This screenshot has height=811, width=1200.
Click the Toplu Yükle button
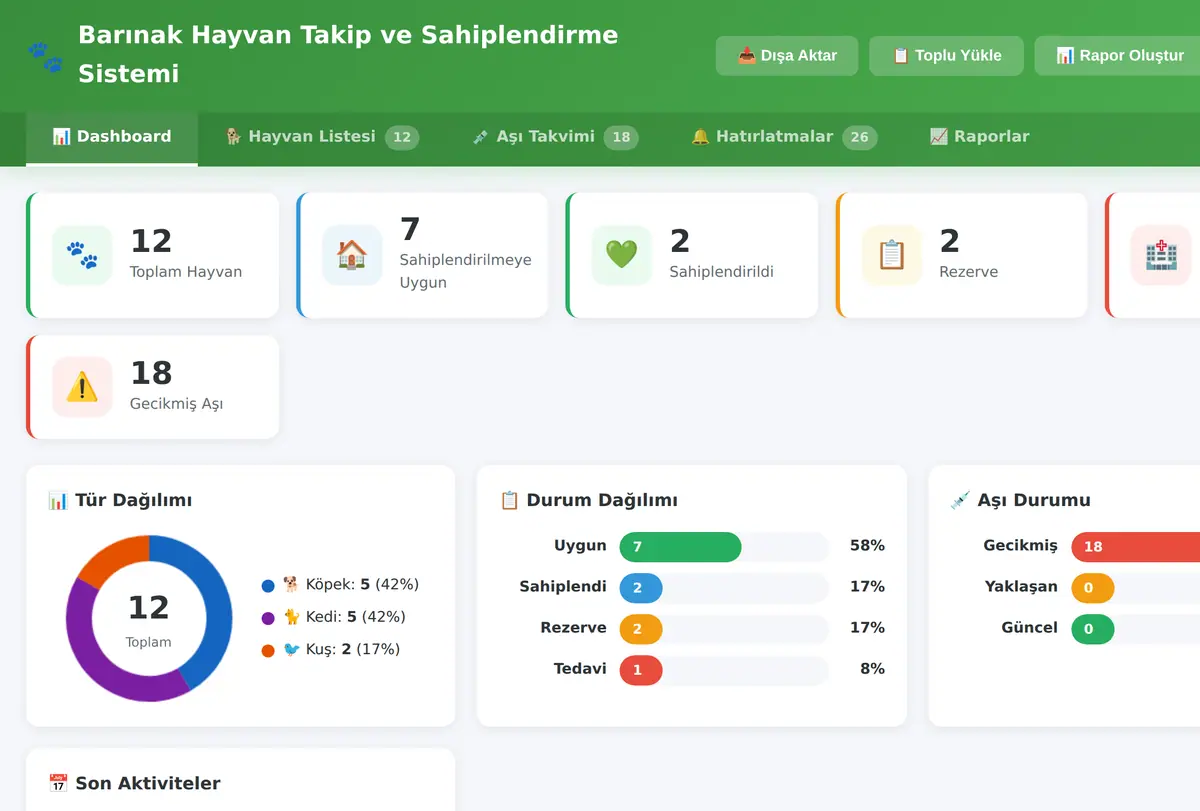(946, 56)
